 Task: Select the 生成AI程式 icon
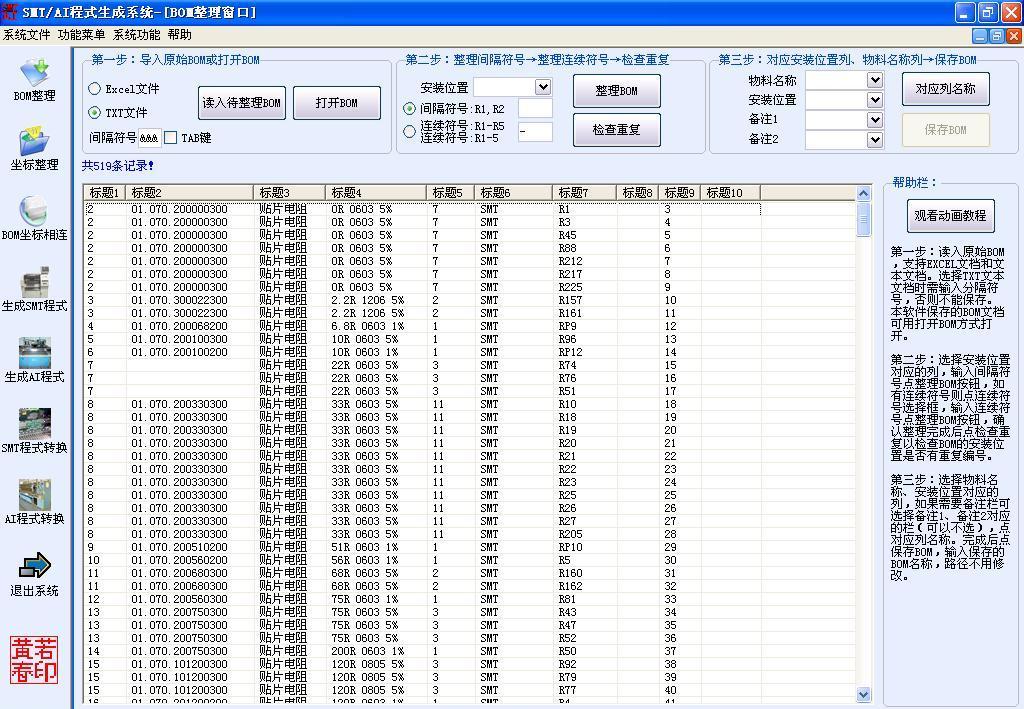34,354
